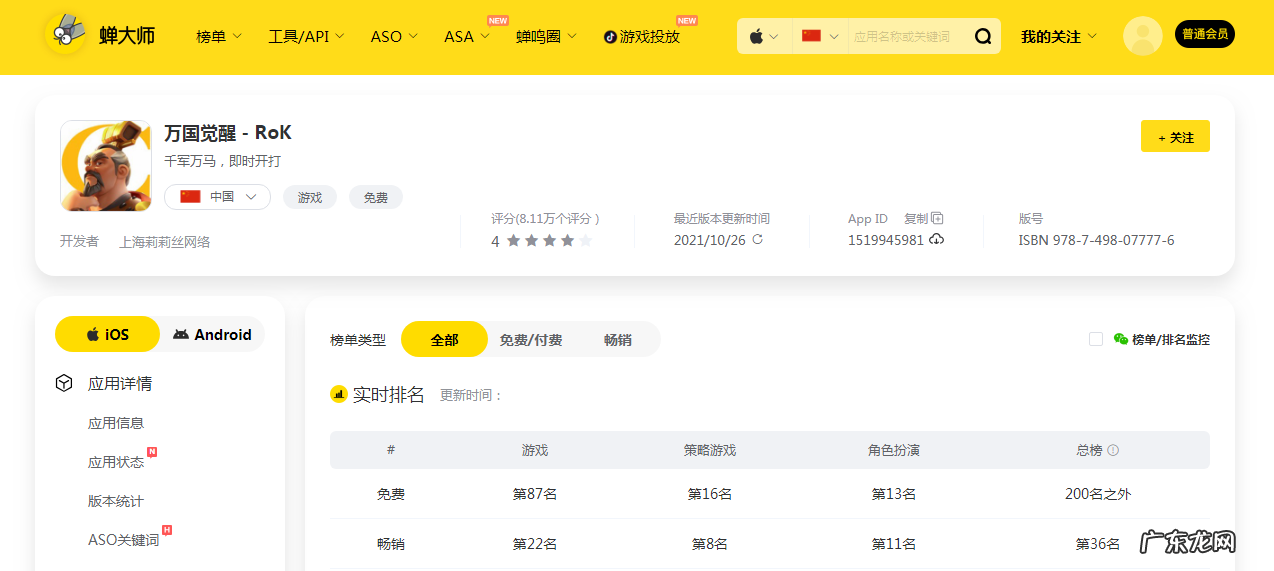Click the fifth rating star
Image resolution: width=1274 pixels, height=571 pixels.
pos(586,241)
